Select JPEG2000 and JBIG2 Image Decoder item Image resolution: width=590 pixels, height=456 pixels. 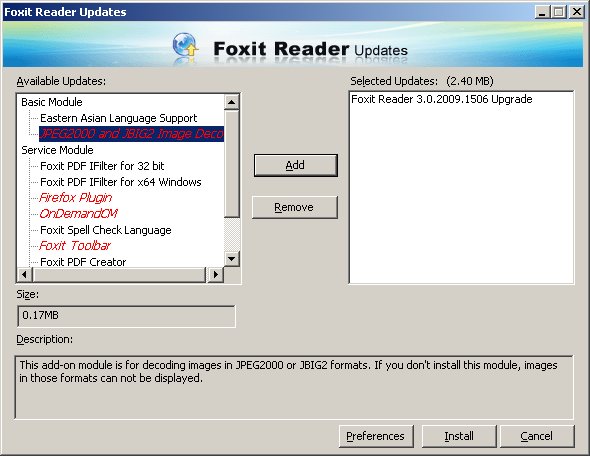click(131, 134)
